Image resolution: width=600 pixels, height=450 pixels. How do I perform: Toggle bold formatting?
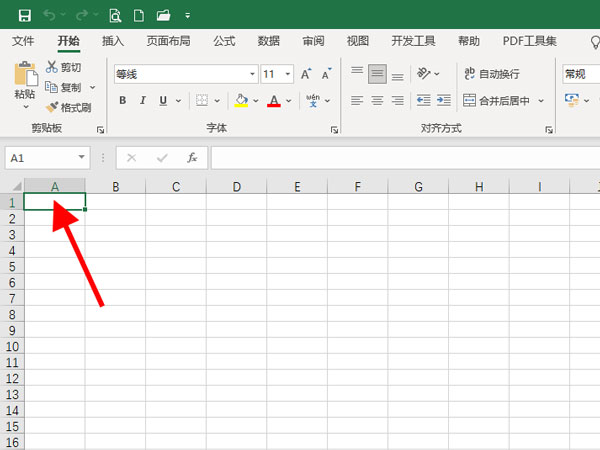click(x=123, y=100)
